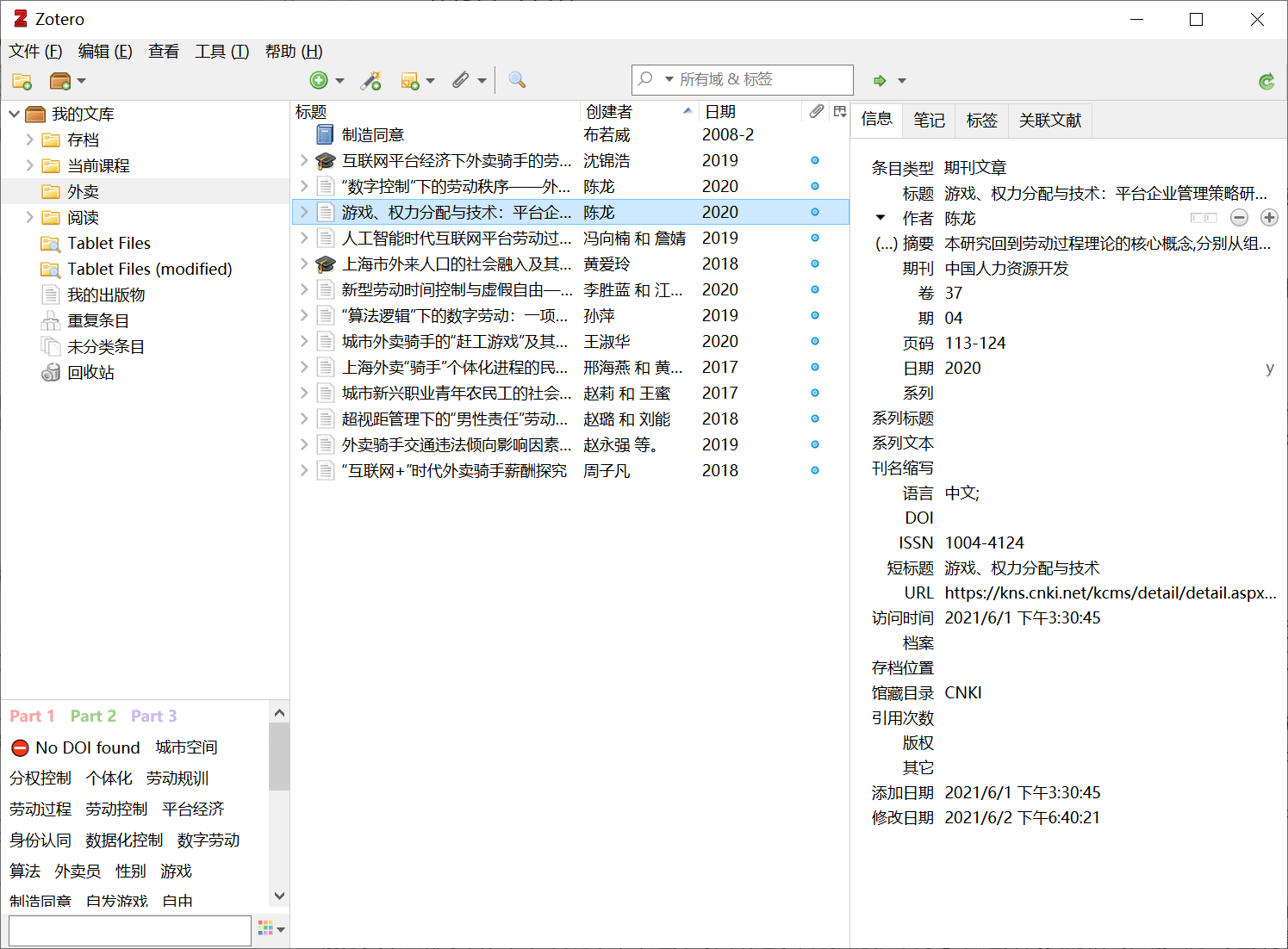Click the Part 1 colored tag
This screenshot has height=949, width=1288.
click(32, 716)
